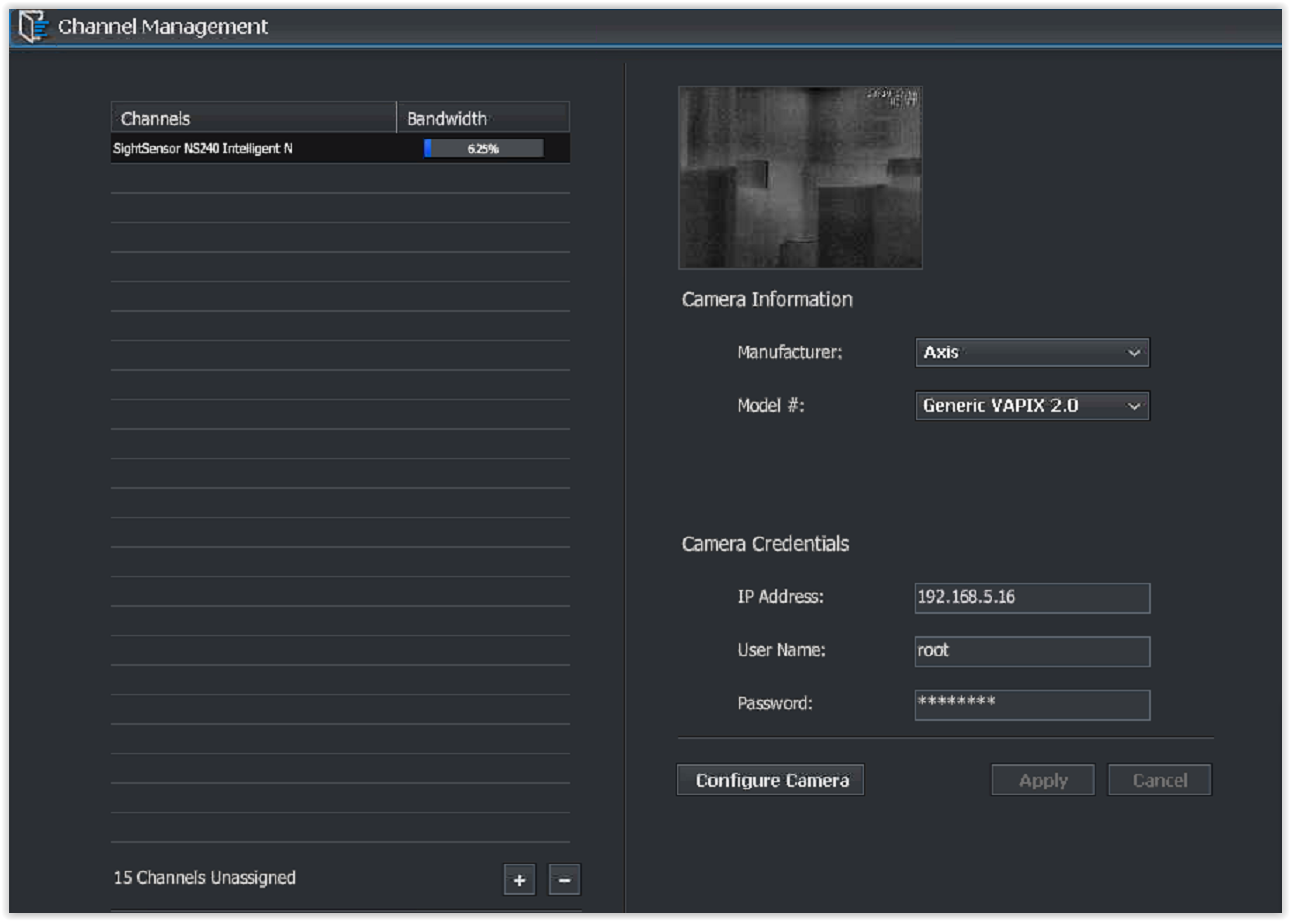Click the Bandwidth column header
This screenshot has width=1290, height=921.
(x=484, y=118)
